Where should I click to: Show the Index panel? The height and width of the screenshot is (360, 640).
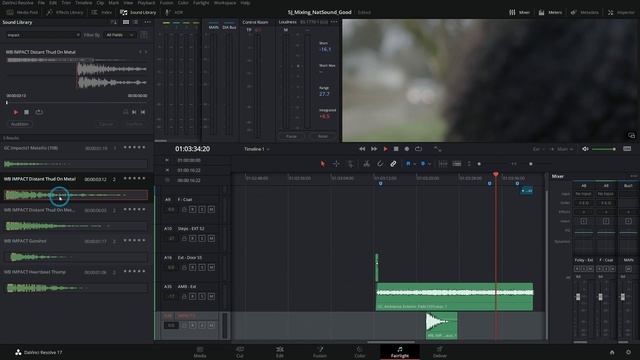(102, 12)
